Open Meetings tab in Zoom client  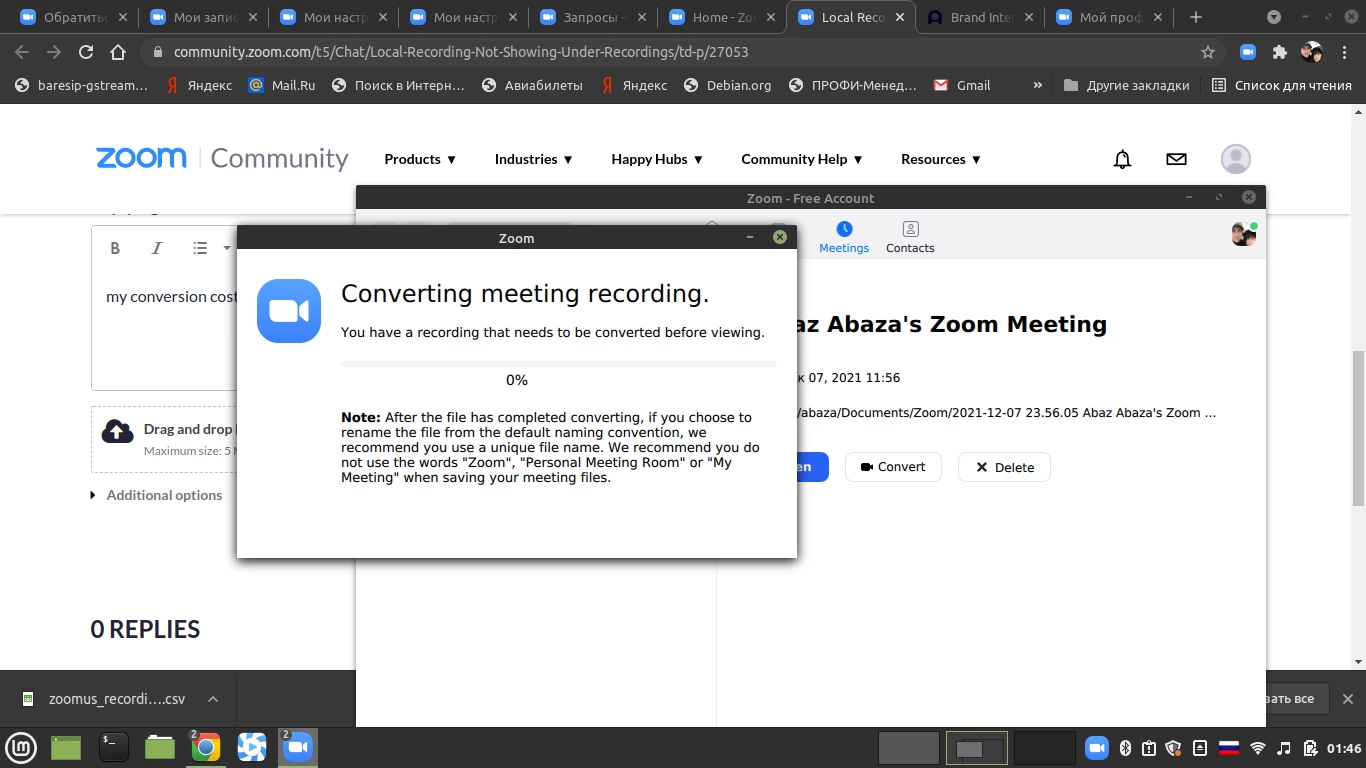tap(844, 238)
